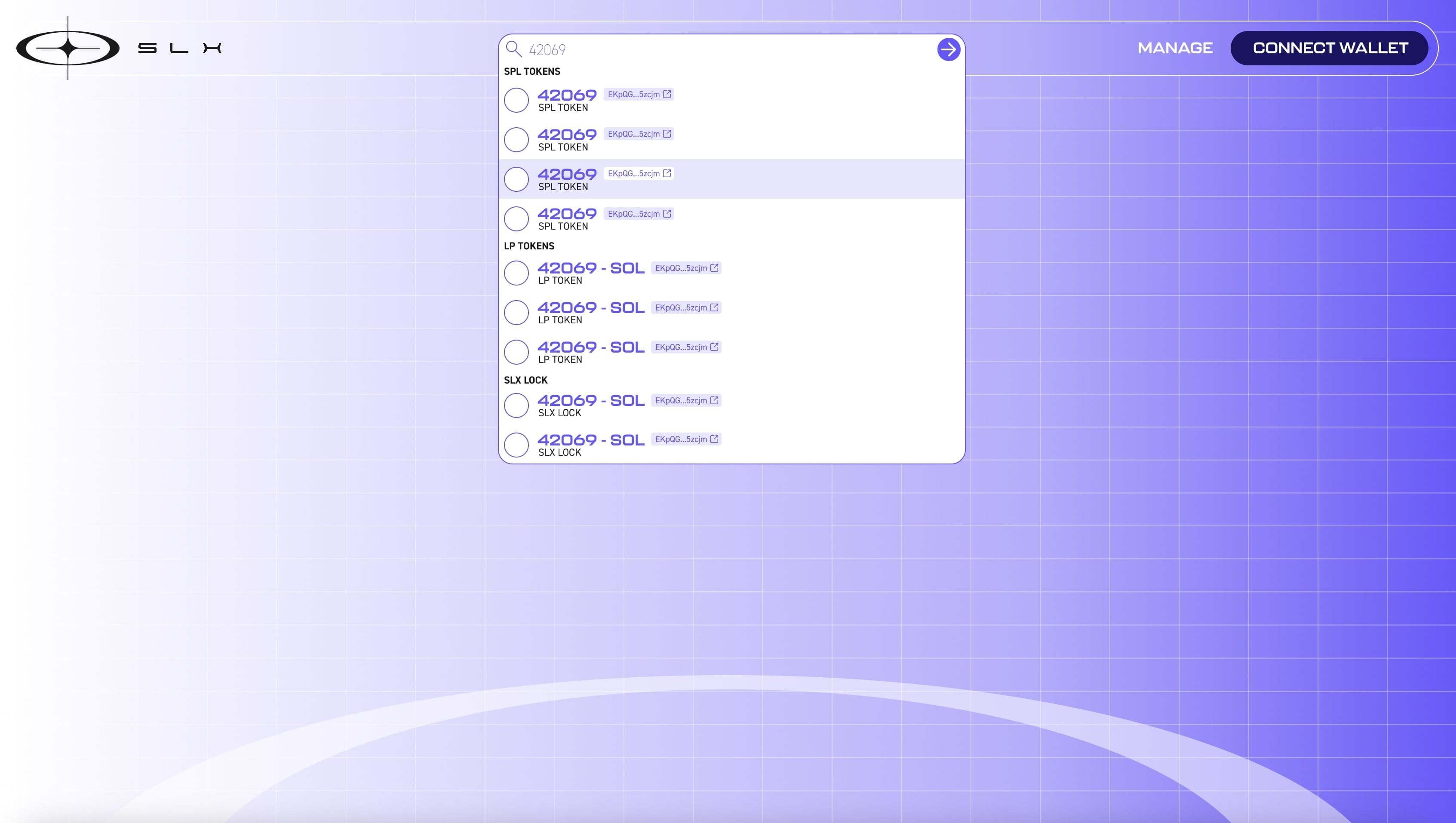Click EKpQG...5zcjm address on fourth SPL TOKEN
The width and height of the screenshot is (1456, 823).
[x=633, y=214]
